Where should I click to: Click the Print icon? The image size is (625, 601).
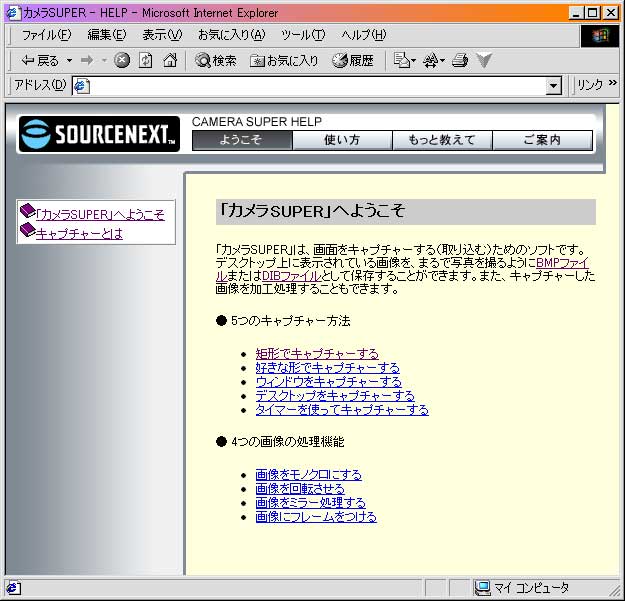pyautogui.click(x=460, y=61)
